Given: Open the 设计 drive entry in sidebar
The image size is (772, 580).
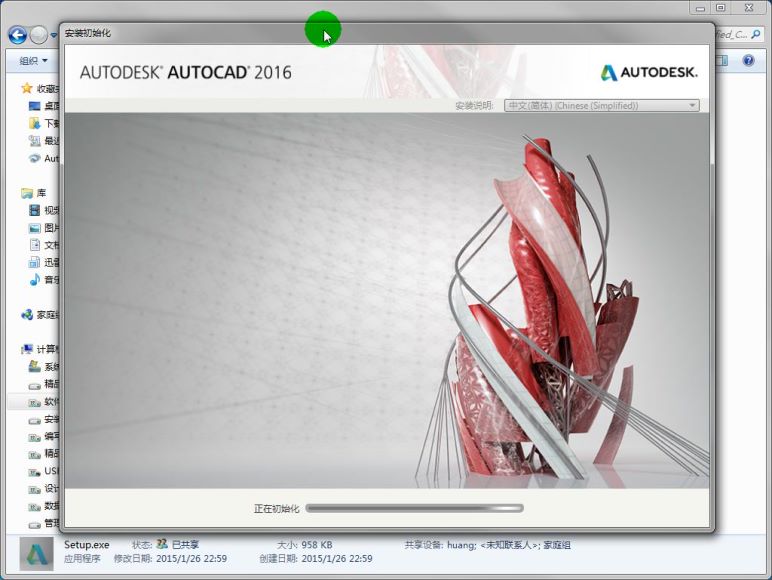Looking at the screenshot, I should click(x=43, y=489).
